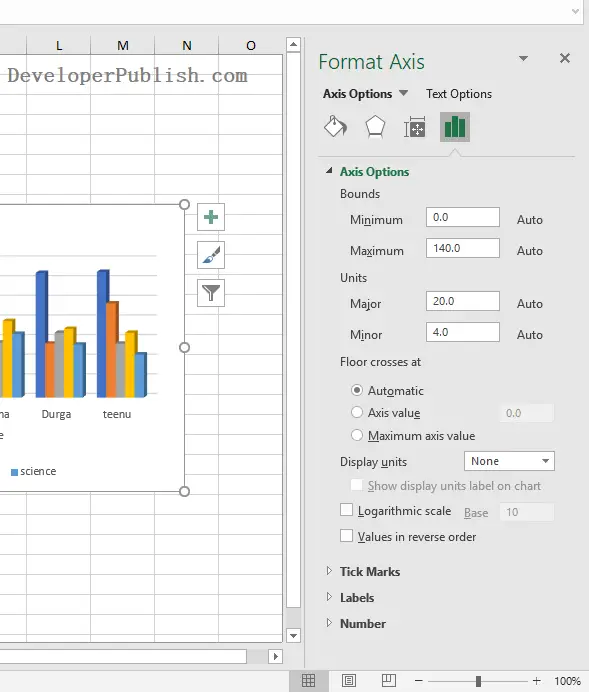The image size is (589, 693).
Task: Click the horizontal scrollbar track
Action: click(257, 656)
